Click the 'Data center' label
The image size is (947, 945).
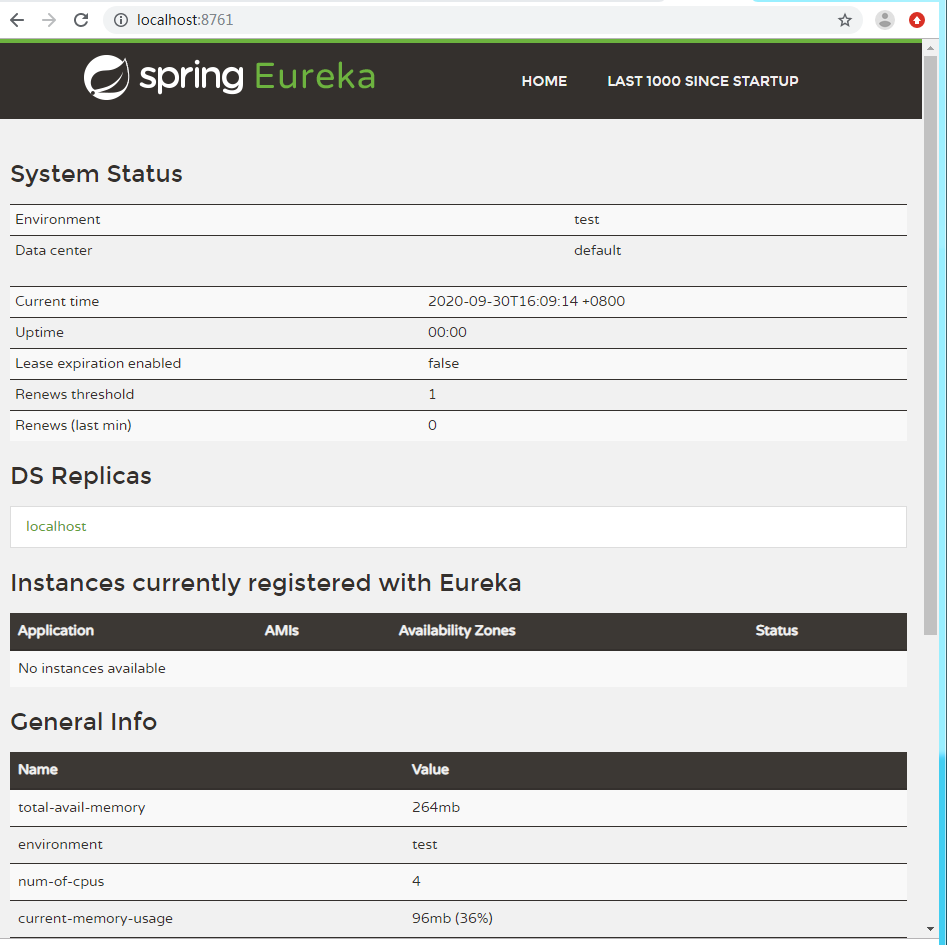[54, 250]
